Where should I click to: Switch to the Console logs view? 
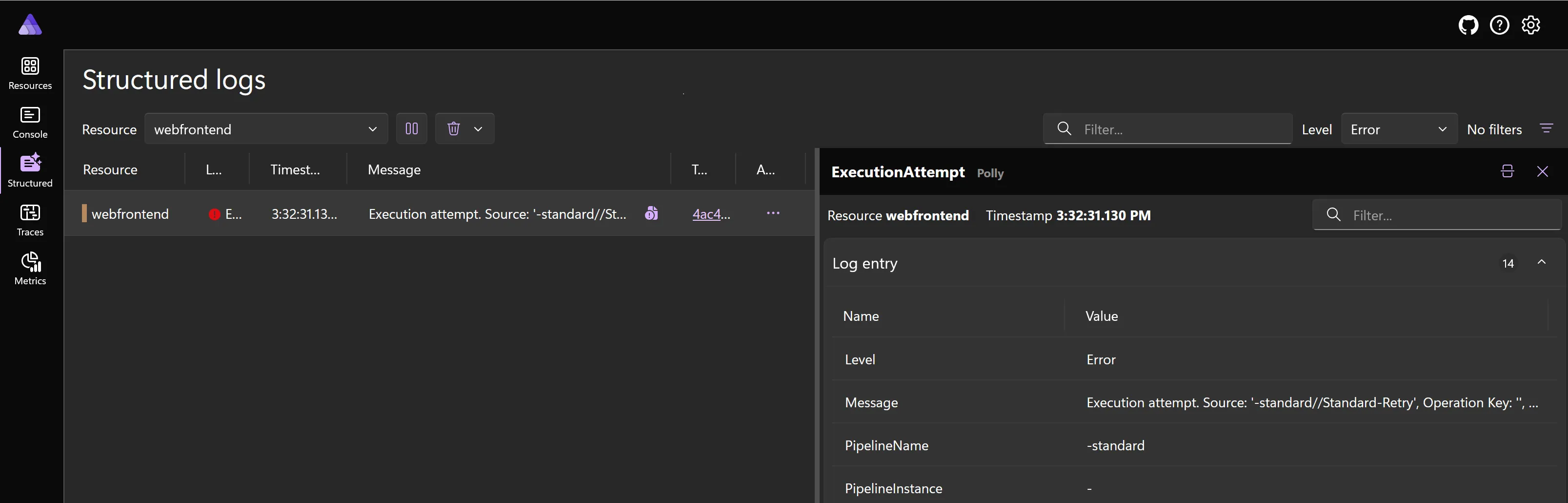(x=30, y=122)
